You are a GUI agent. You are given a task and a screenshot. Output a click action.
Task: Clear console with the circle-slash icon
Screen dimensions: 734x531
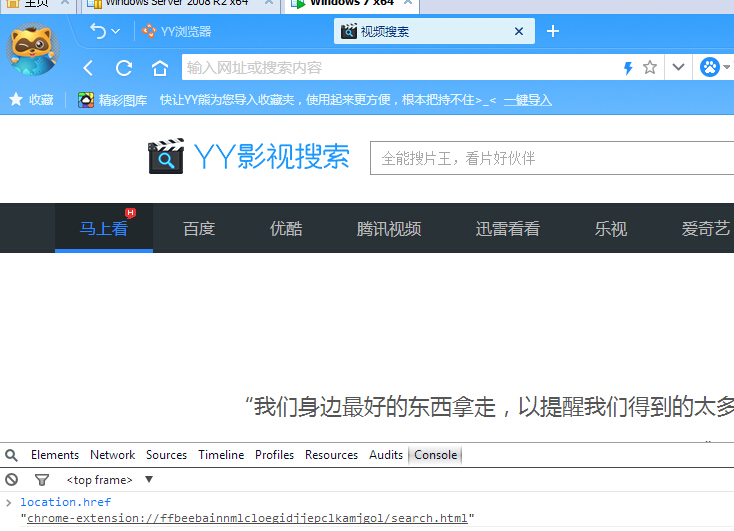(x=12, y=479)
